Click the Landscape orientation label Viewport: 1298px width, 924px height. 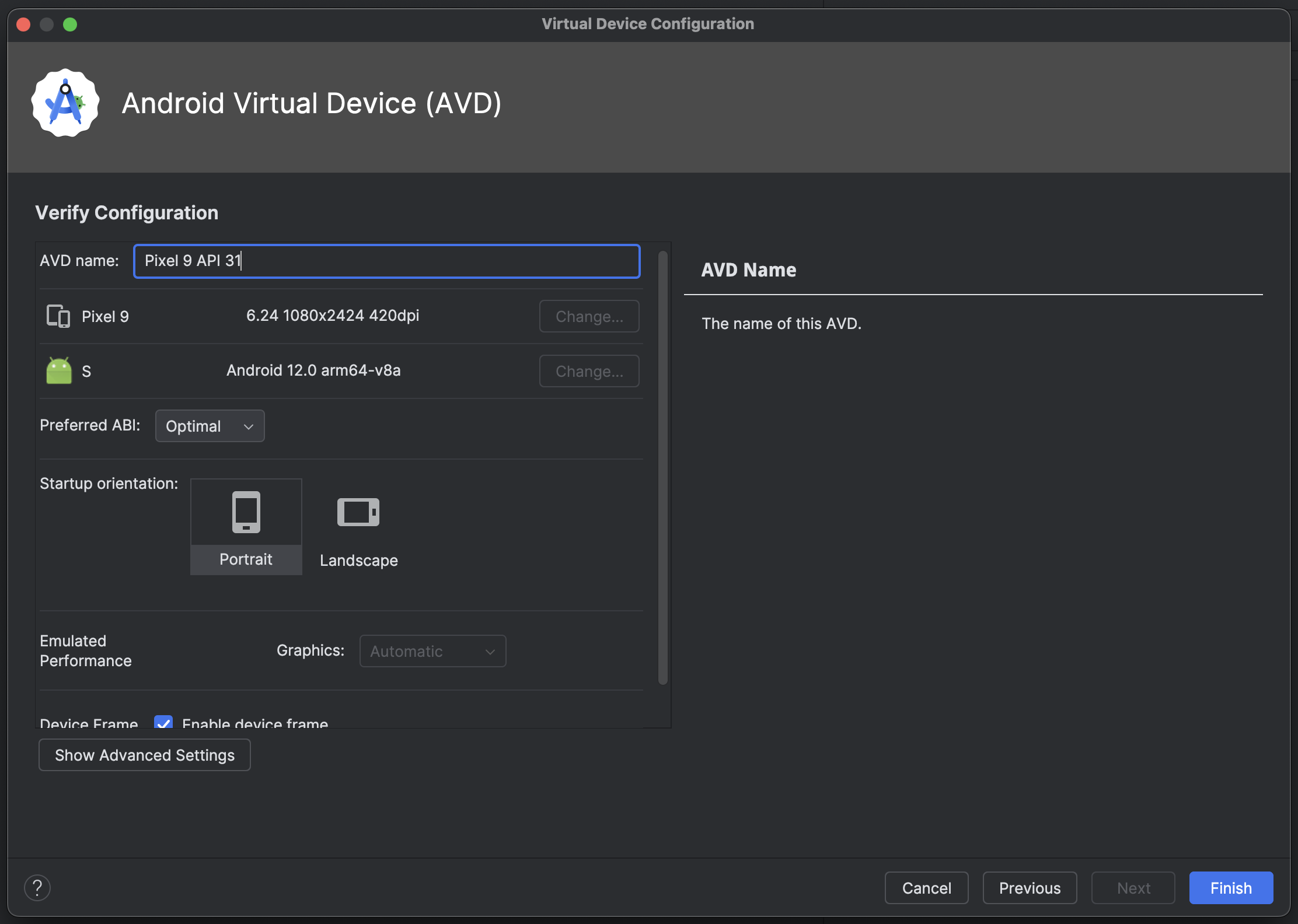359,561
